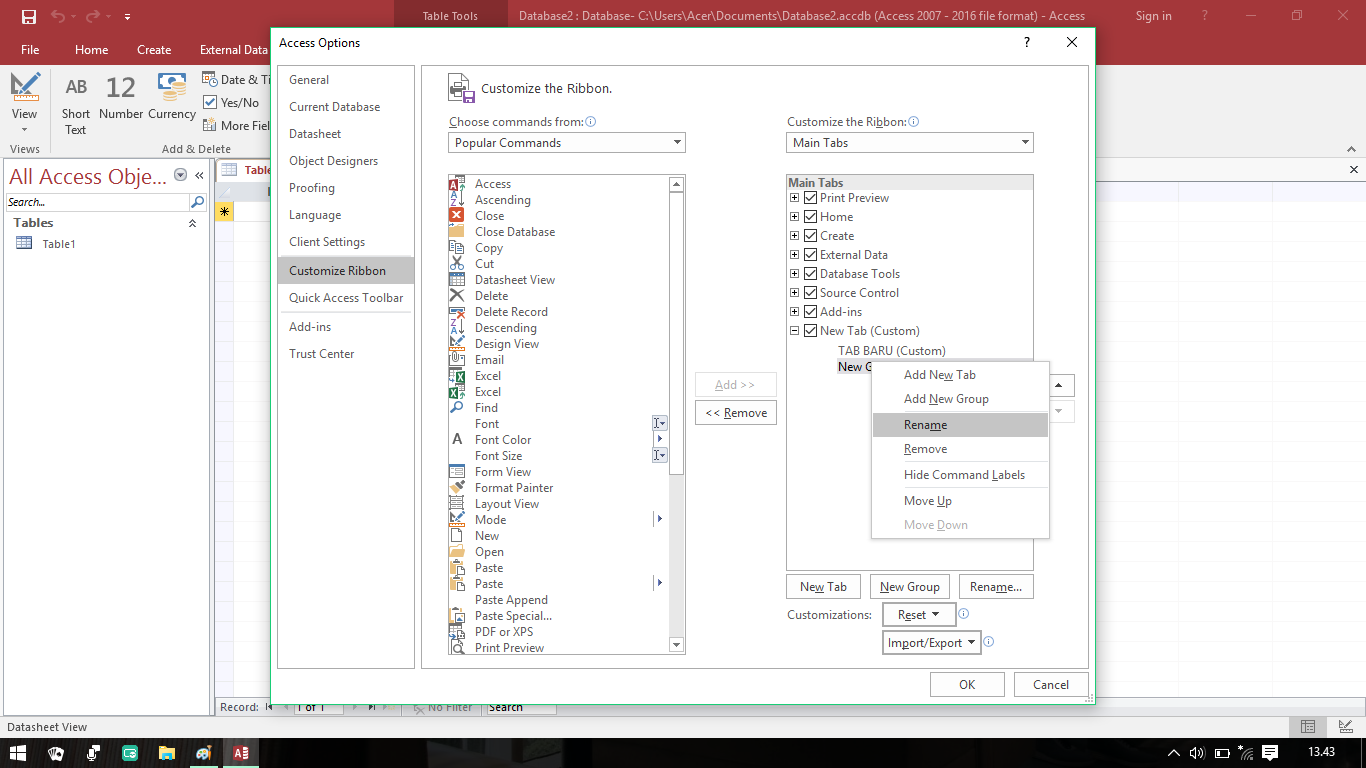Image resolution: width=1366 pixels, height=768 pixels.
Task: Expand the Home tab node
Action: pos(795,217)
